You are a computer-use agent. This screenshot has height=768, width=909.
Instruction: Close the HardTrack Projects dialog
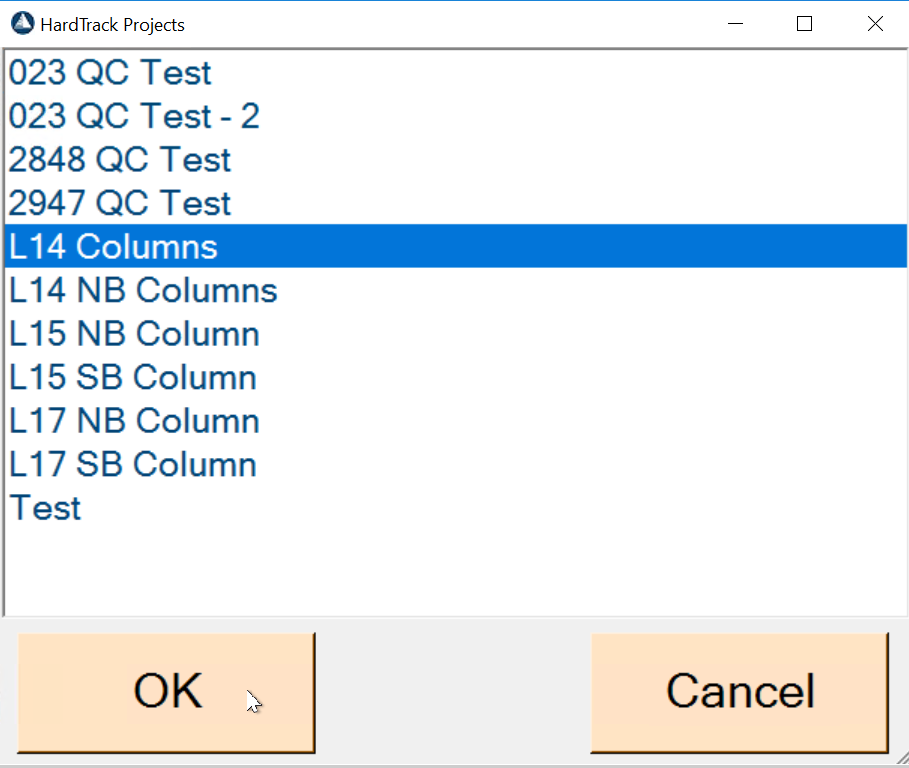[875, 24]
